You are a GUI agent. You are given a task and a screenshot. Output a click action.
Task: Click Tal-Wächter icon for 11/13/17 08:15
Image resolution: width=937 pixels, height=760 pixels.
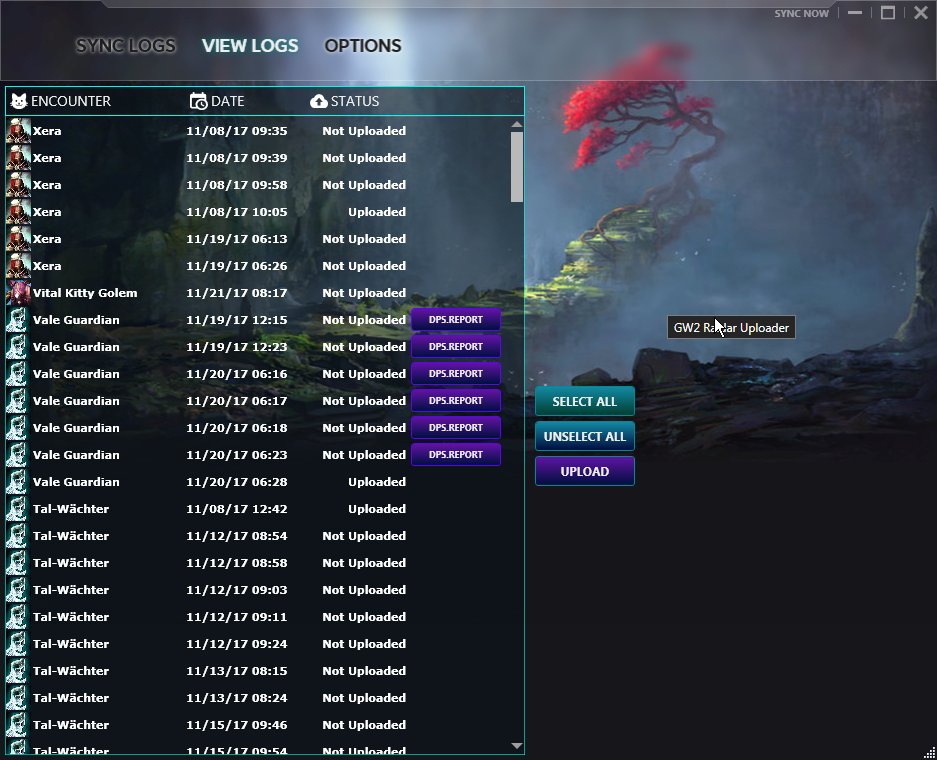click(x=18, y=670)
